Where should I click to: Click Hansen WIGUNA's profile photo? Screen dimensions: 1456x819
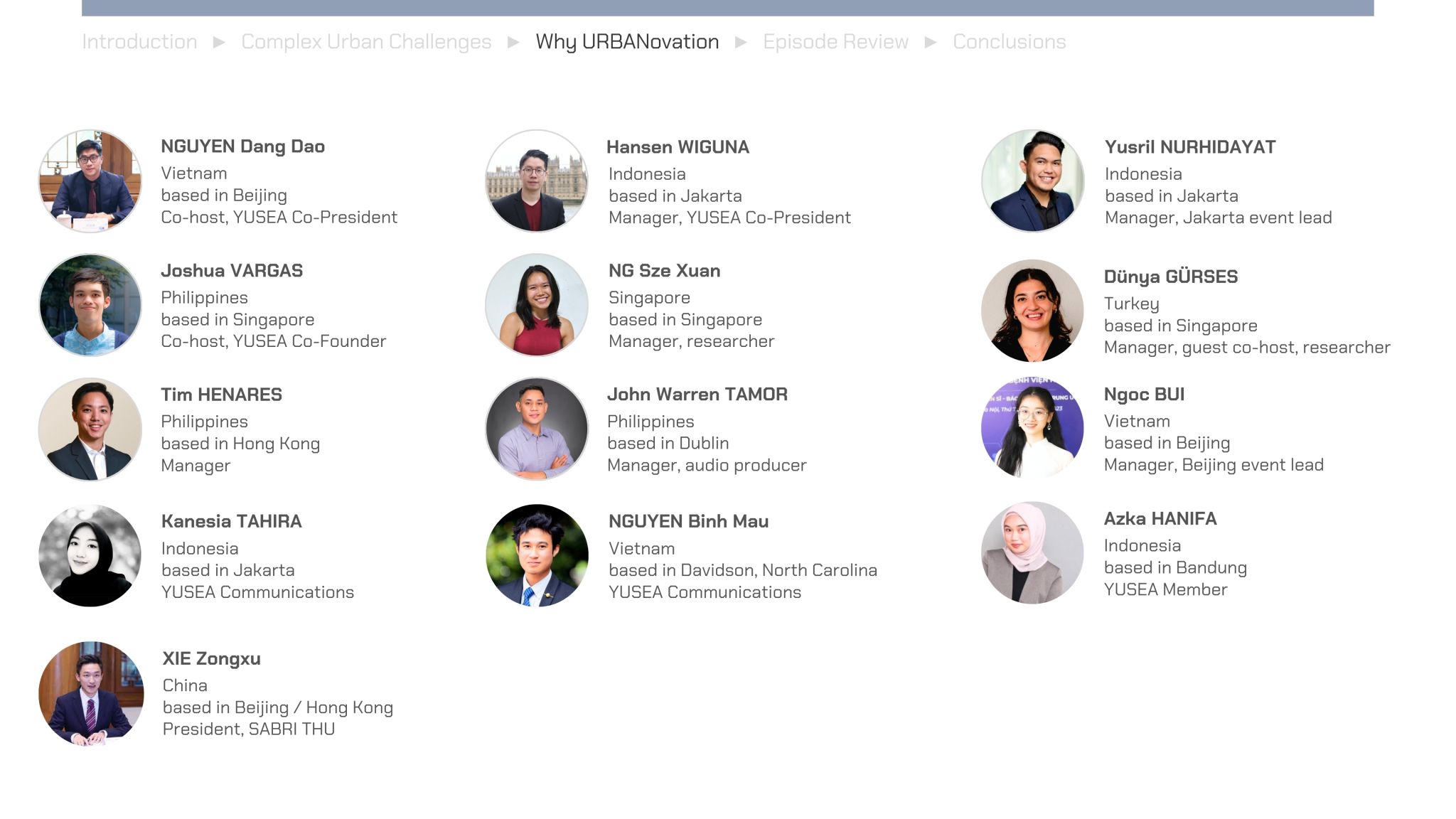(537, 181)
